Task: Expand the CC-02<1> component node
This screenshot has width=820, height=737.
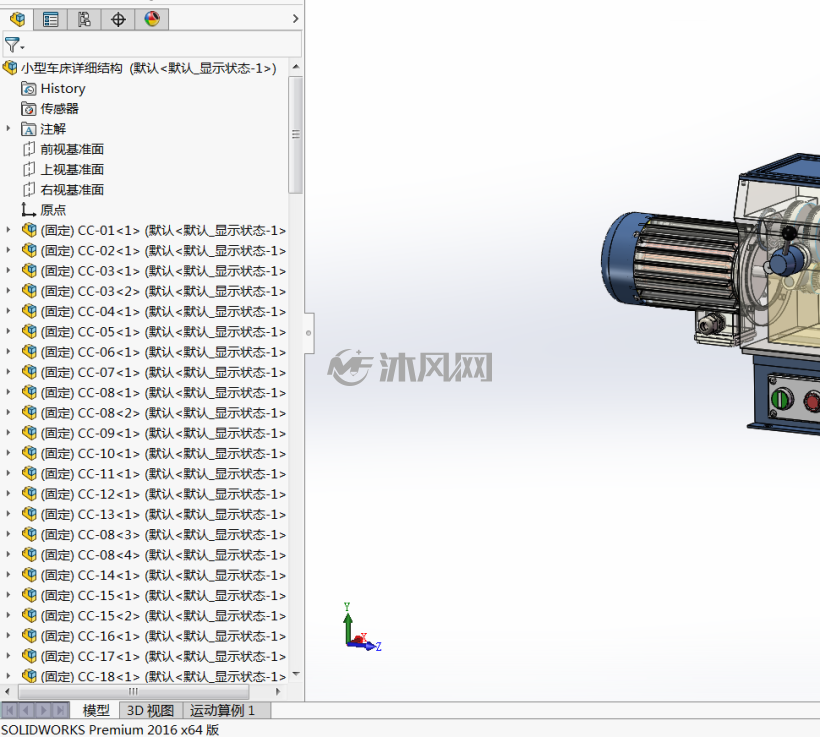Action: [x=8, y=250]
